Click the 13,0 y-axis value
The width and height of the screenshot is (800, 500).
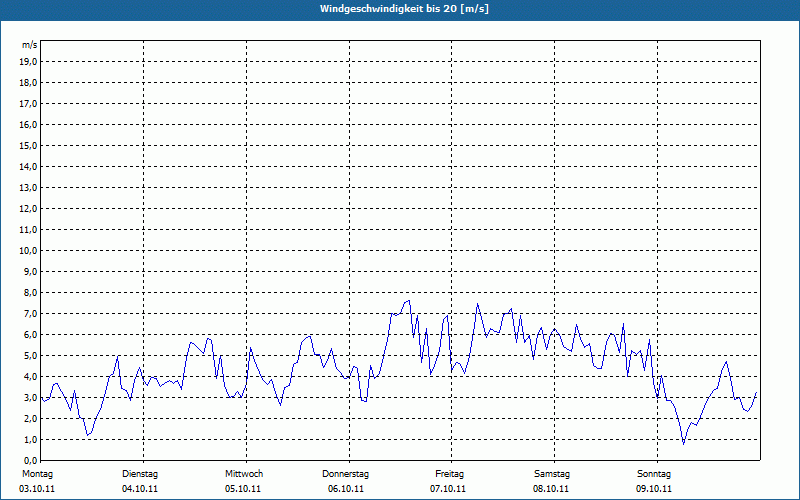pyautogui.click(x=27, y=188)
